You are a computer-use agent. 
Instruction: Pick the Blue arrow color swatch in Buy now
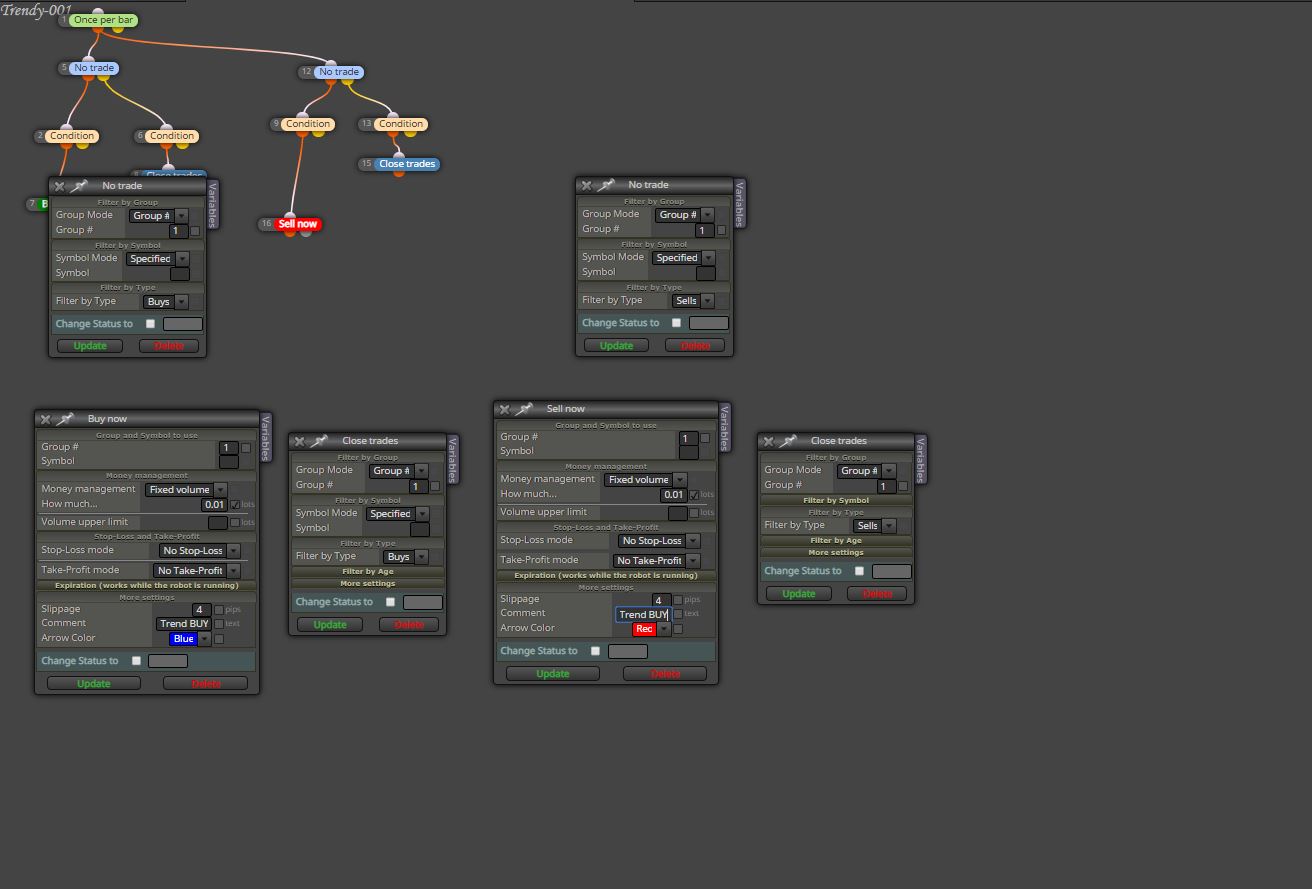coord(183,639)
